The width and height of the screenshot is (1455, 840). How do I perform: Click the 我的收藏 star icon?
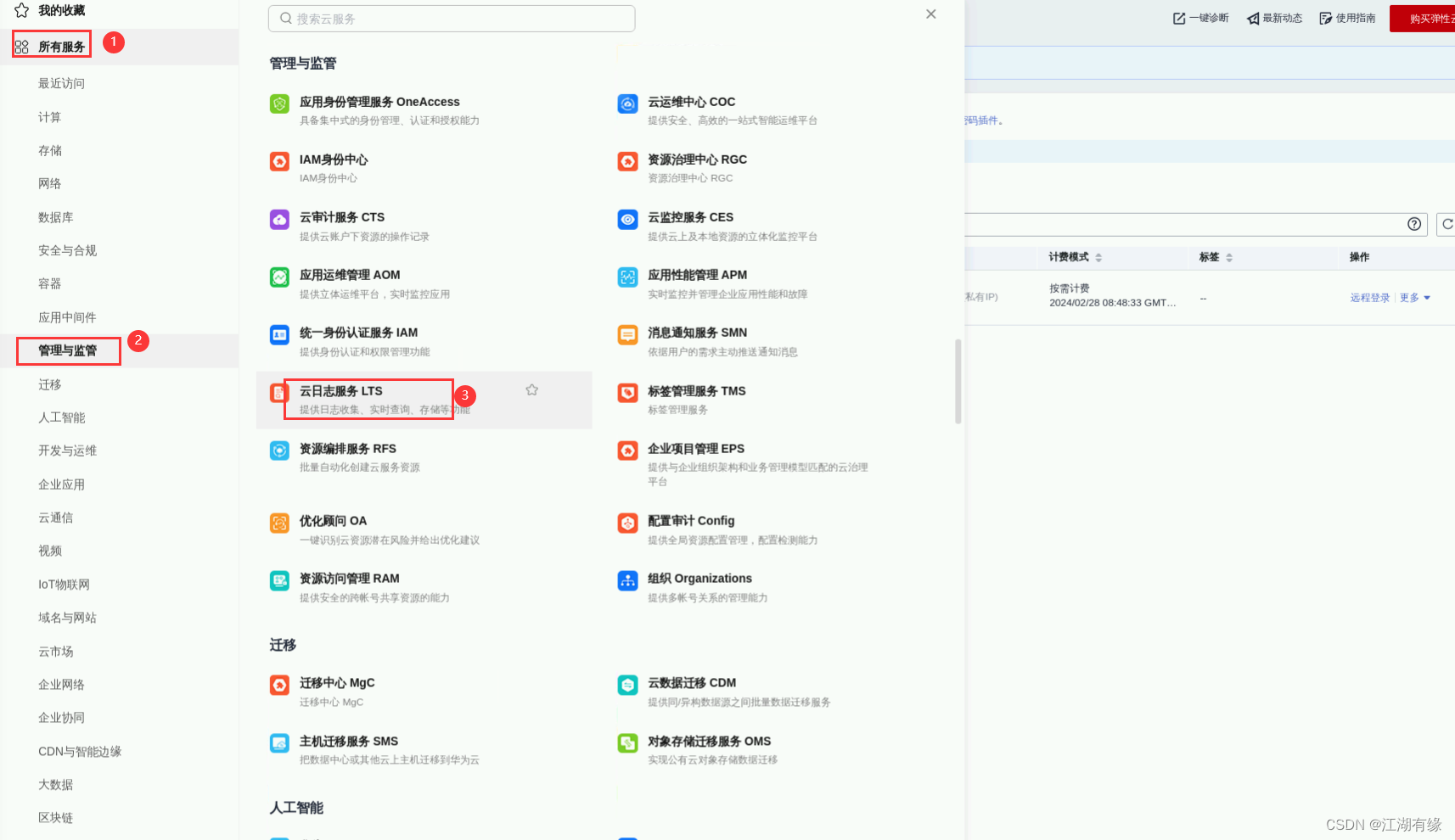point(21,10)
